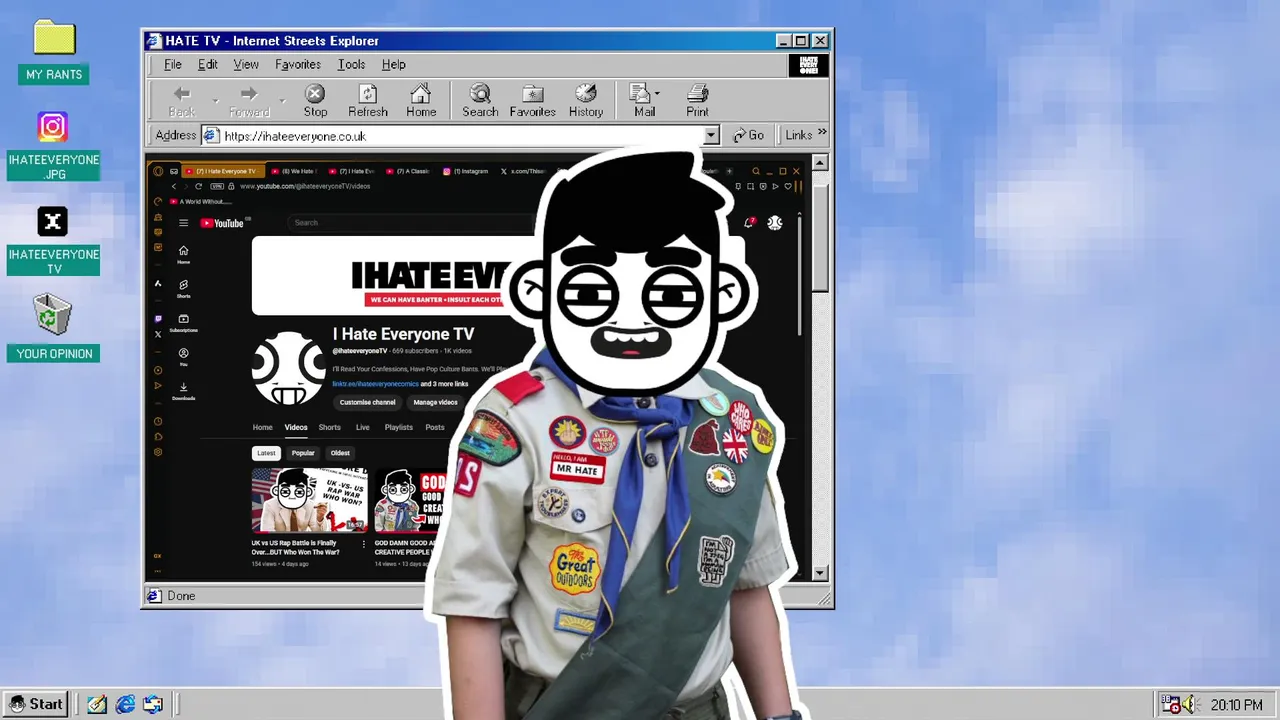1280x720 pixels.
Task: Select the Oldest filter chip
Action: tap(340, 453)
